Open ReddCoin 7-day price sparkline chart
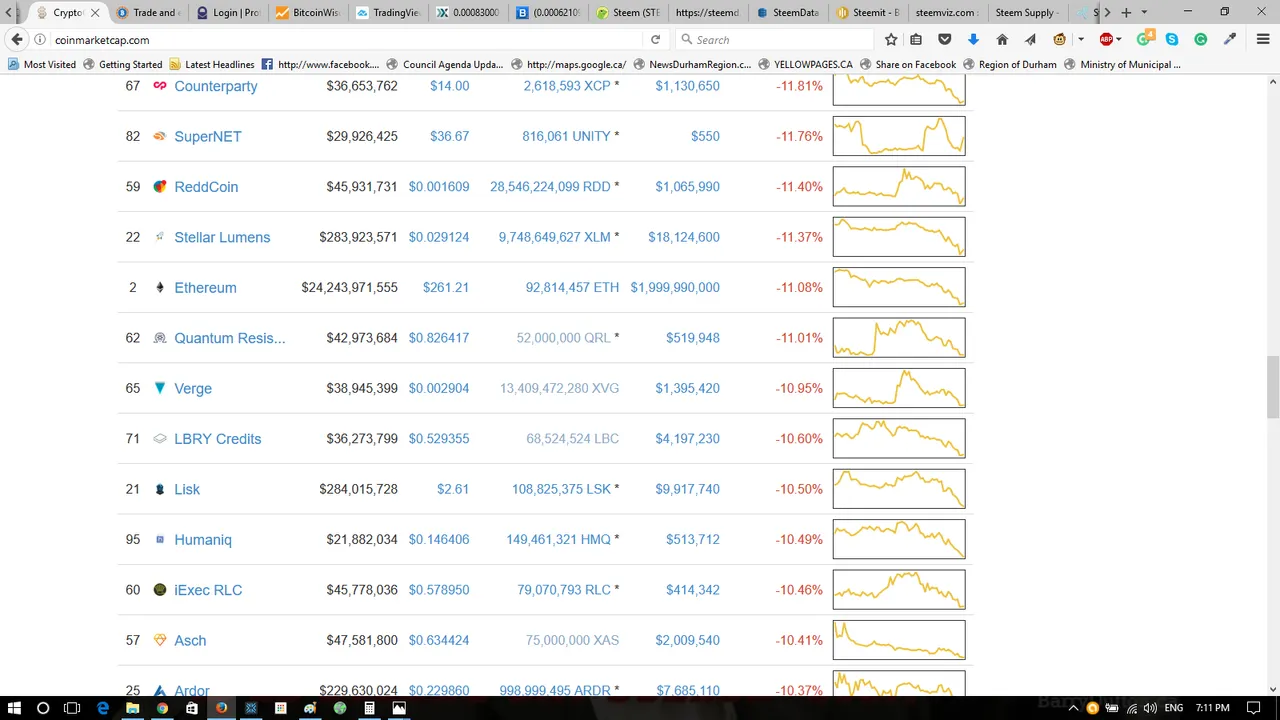1280x720 pixels. click(x=899, y=187)
